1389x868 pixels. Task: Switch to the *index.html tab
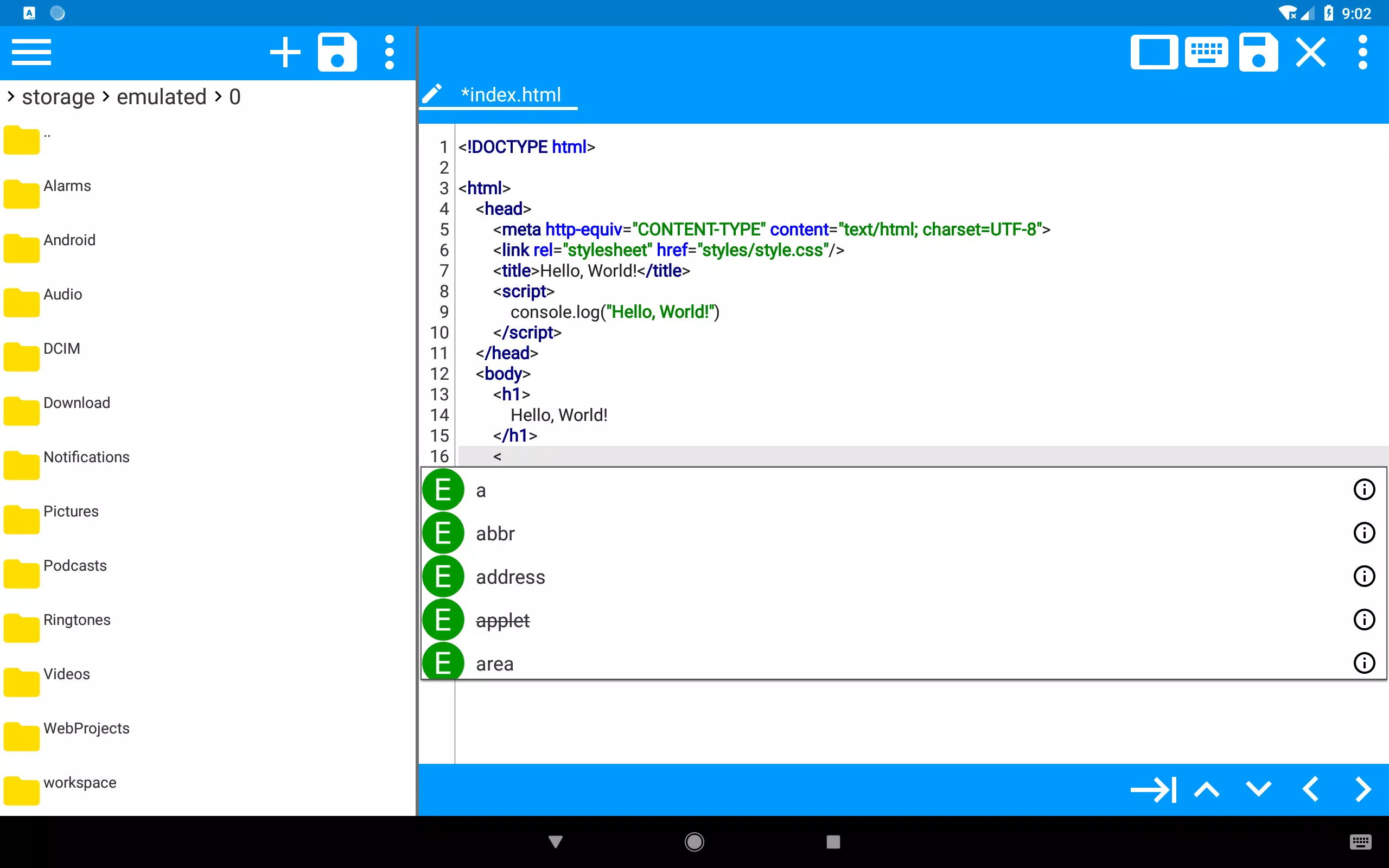(x=511, y=95)
